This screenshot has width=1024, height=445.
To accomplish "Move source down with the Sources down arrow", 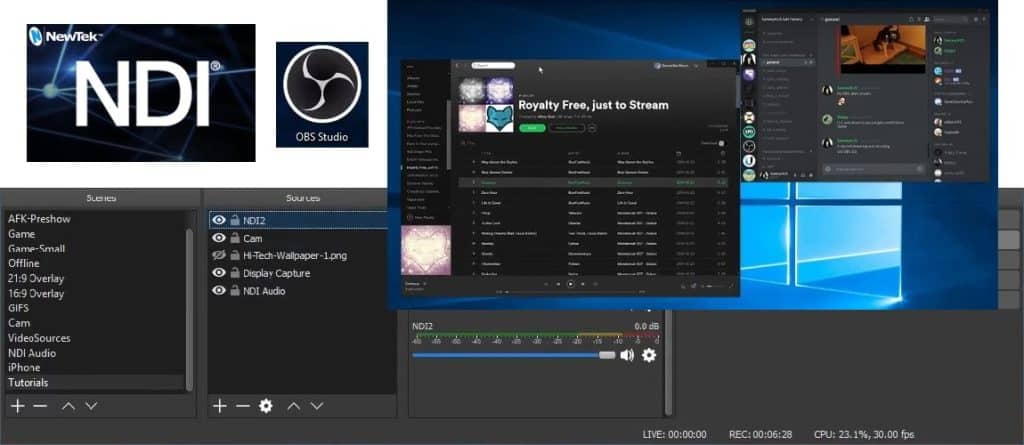I will [x=317, y=406].
